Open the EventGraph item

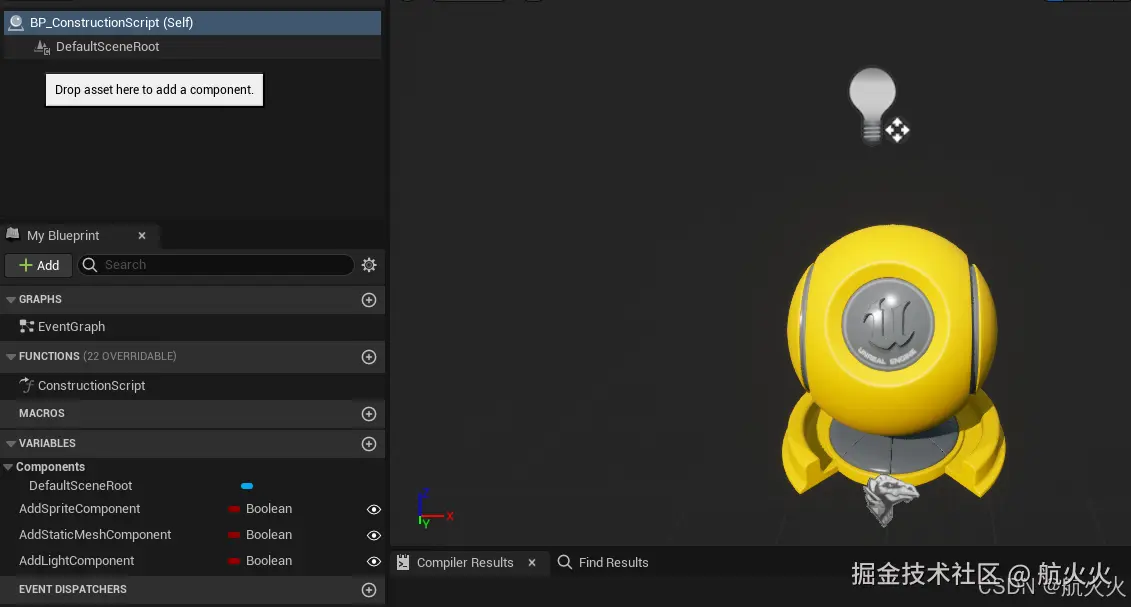(x=71, y=327)
